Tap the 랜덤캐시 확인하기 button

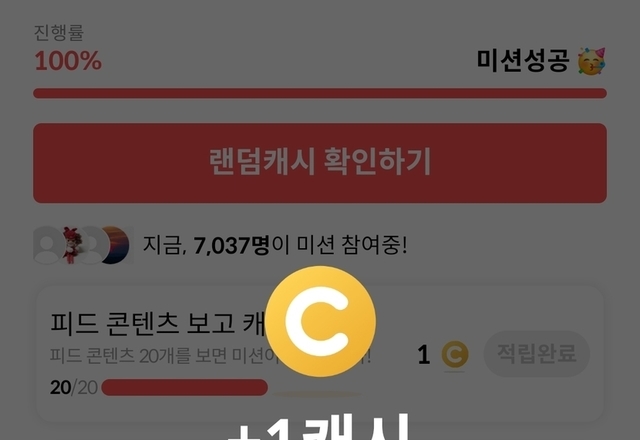pyautogui.click(x=320, y=163)
